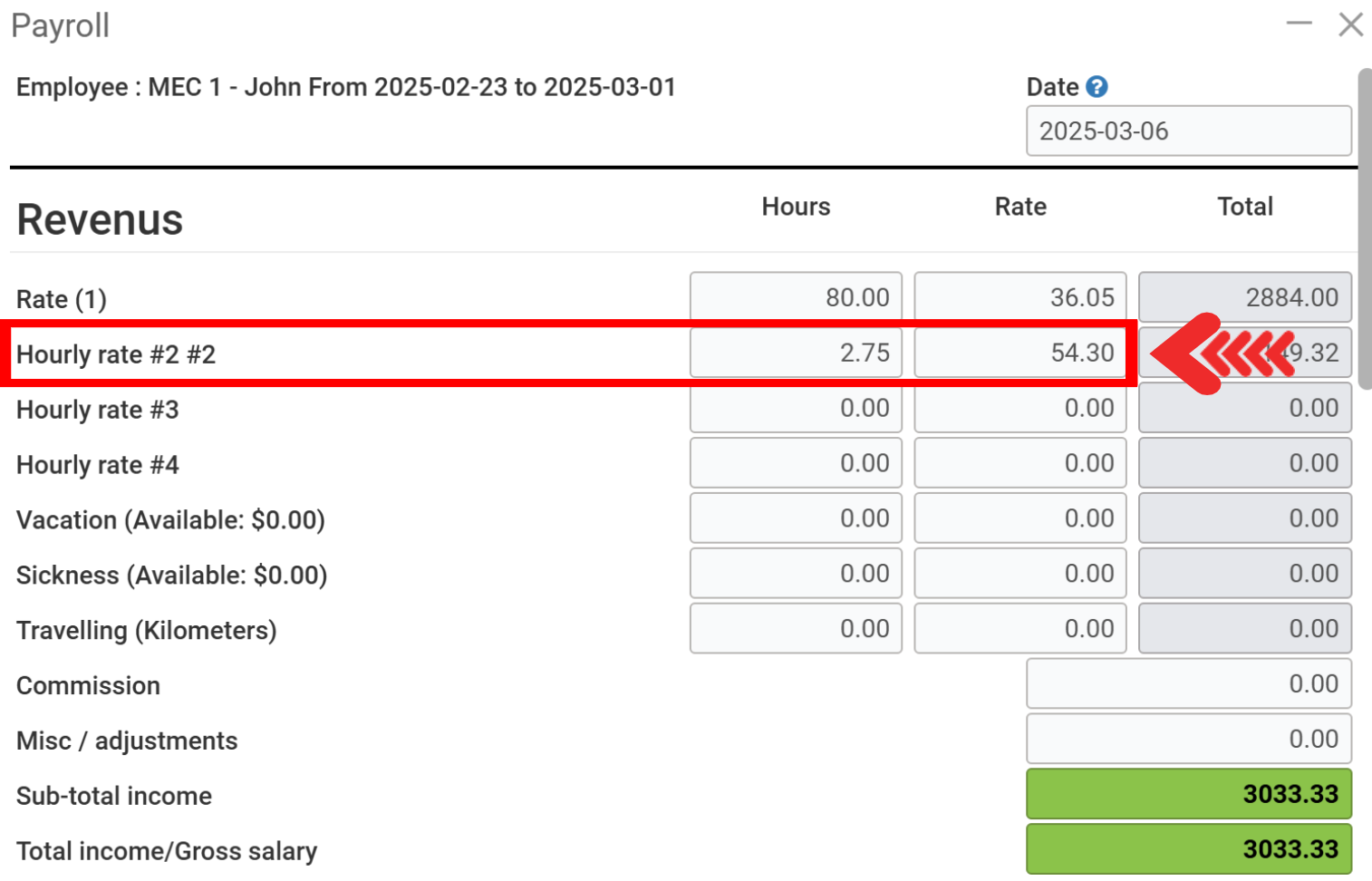
Task: Edit the Commission amount field
Action: click(1188, 684)
